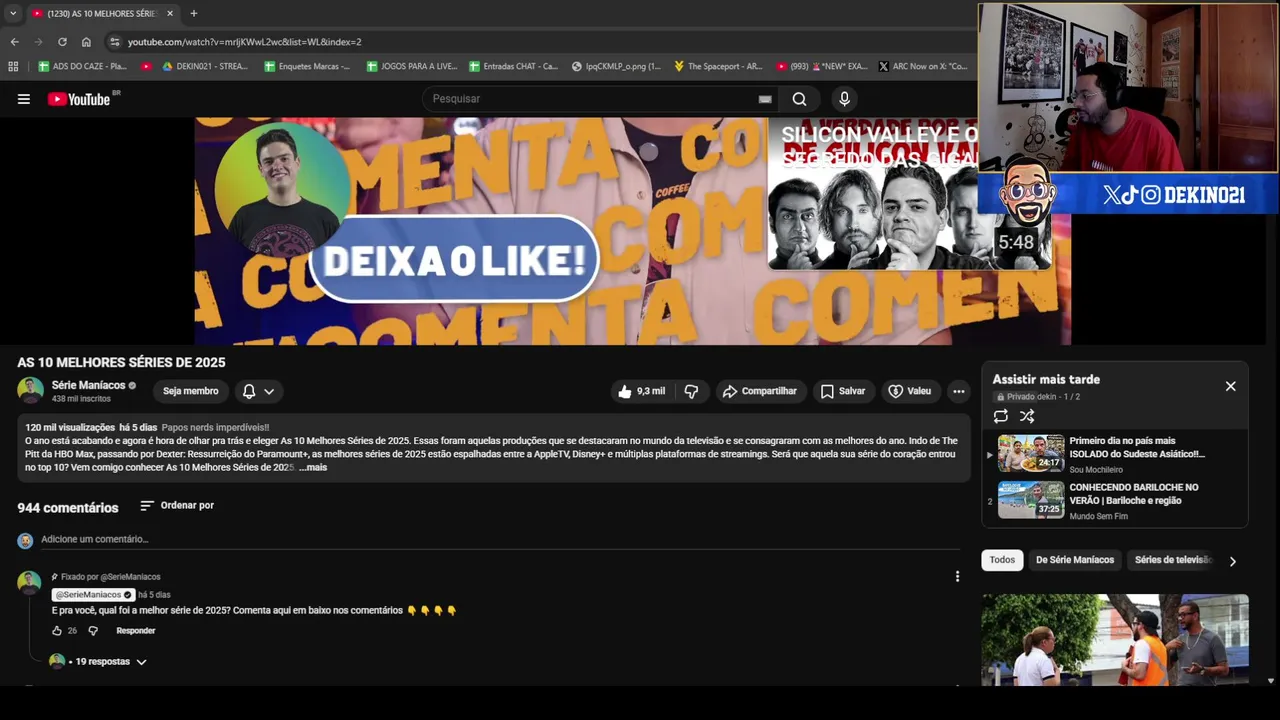Viewport: 1280px width, 720px height.
Task: Click the Compartilhar share button
Action: coord(760,391)
